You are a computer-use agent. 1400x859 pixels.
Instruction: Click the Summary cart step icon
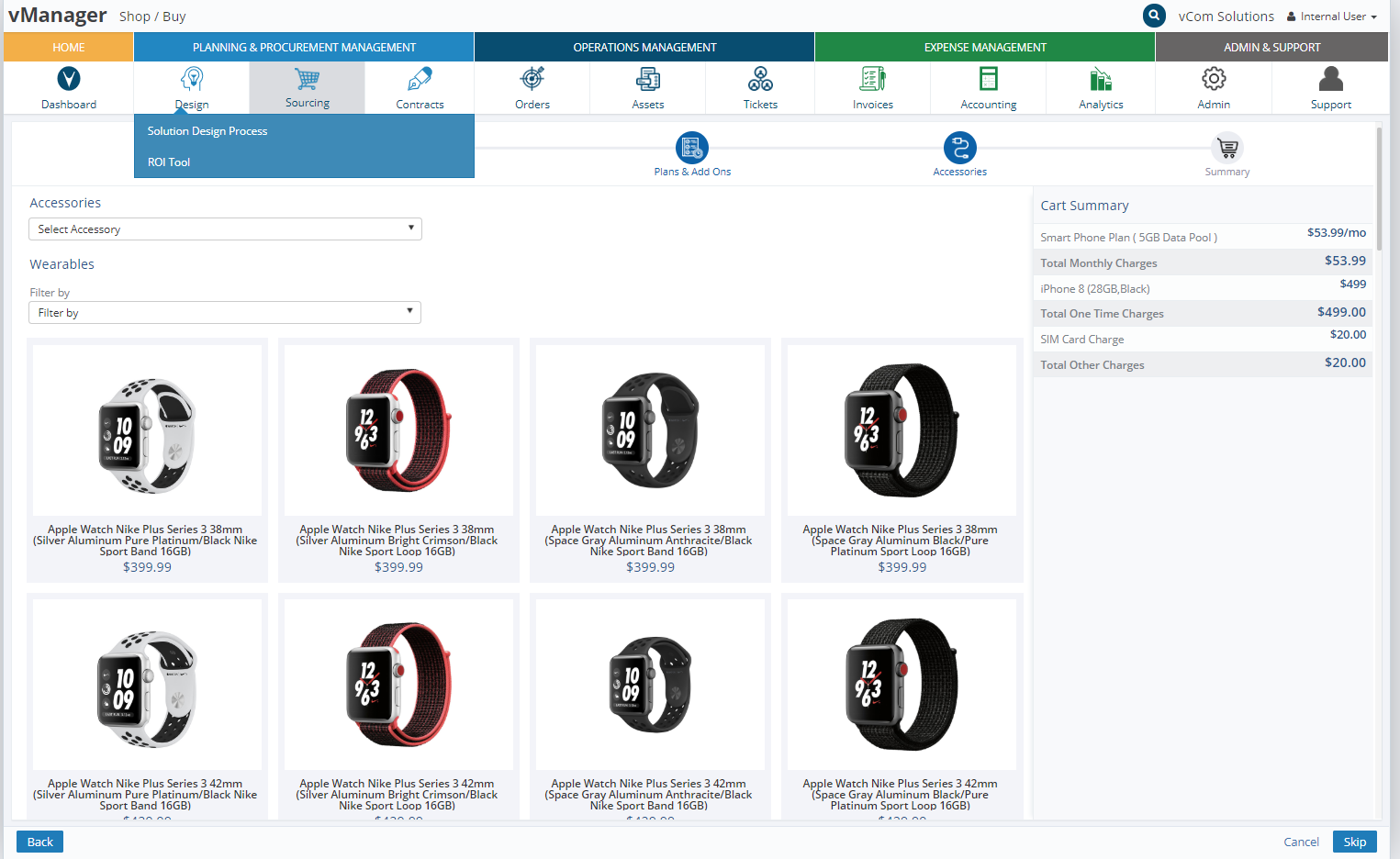(1227, 148)
